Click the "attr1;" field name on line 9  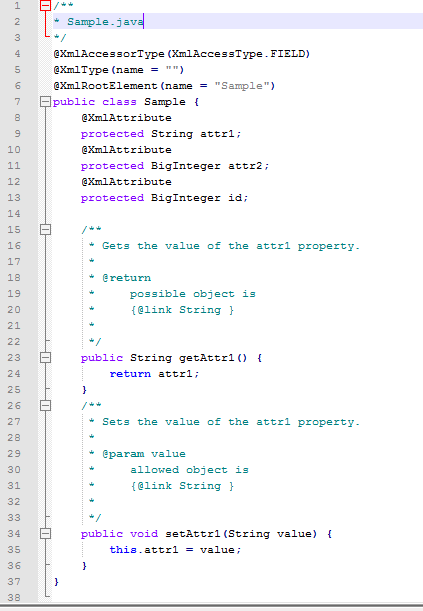221,134
